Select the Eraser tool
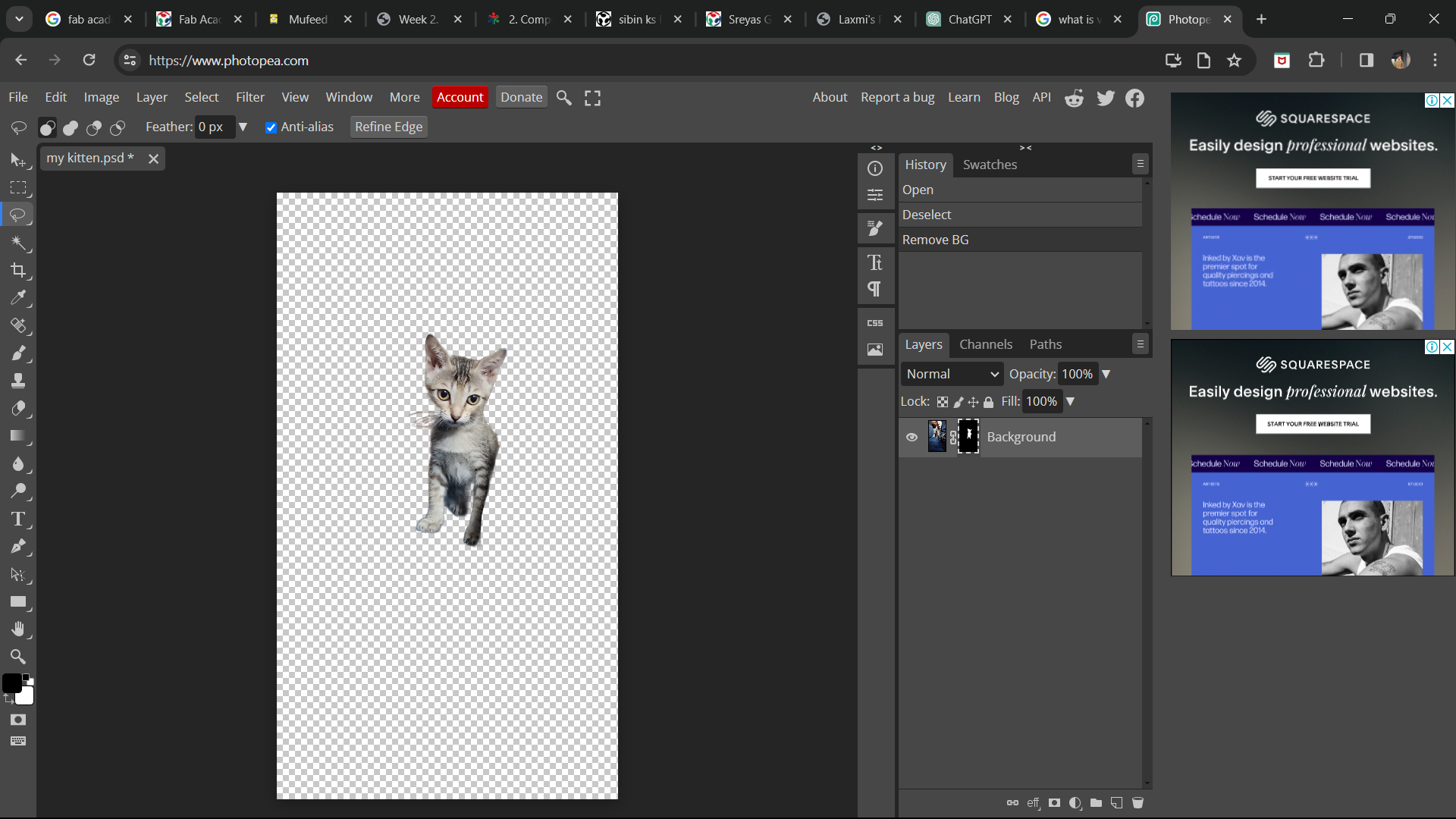 (18, 408)
